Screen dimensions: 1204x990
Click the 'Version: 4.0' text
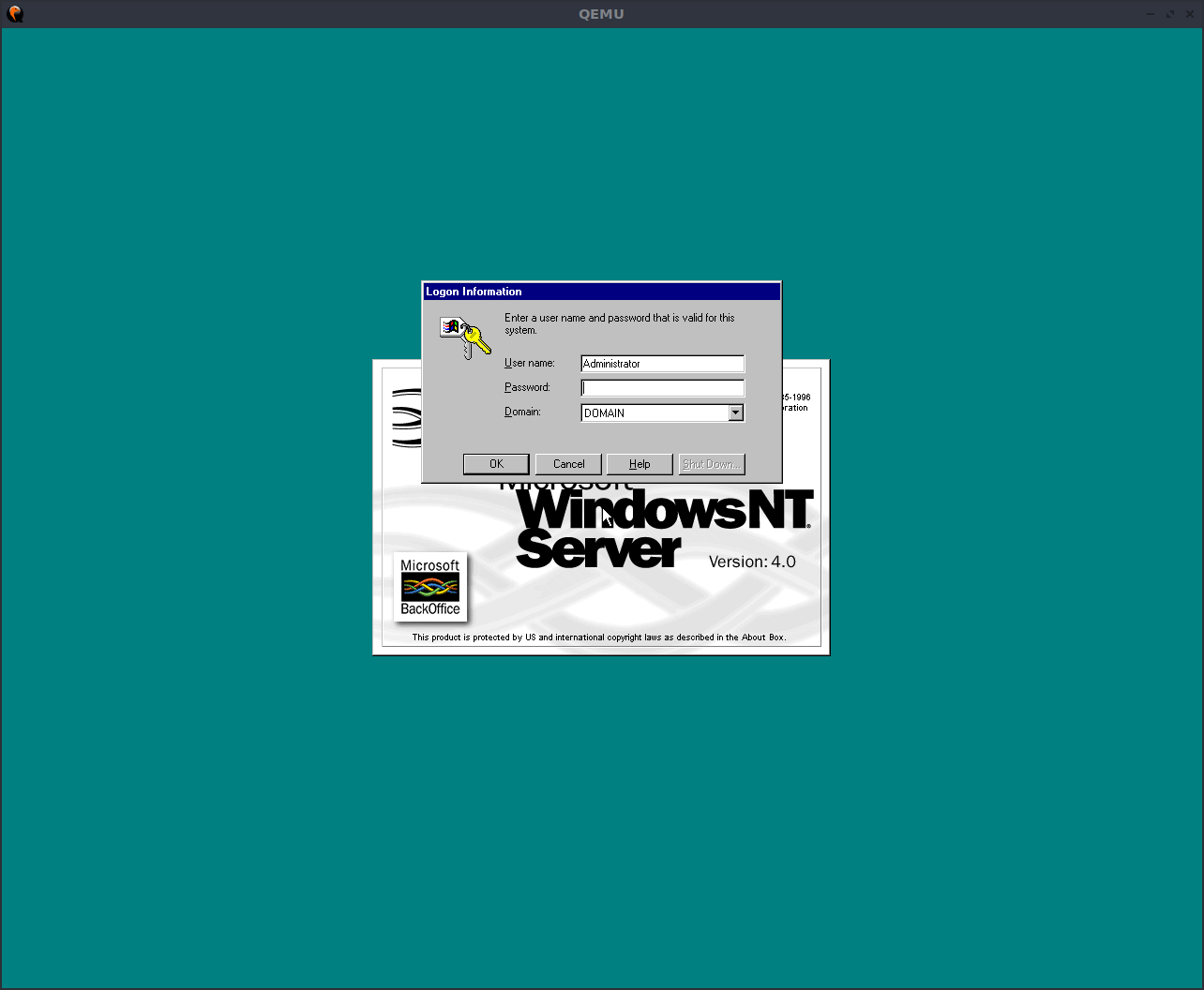(752, 562)
